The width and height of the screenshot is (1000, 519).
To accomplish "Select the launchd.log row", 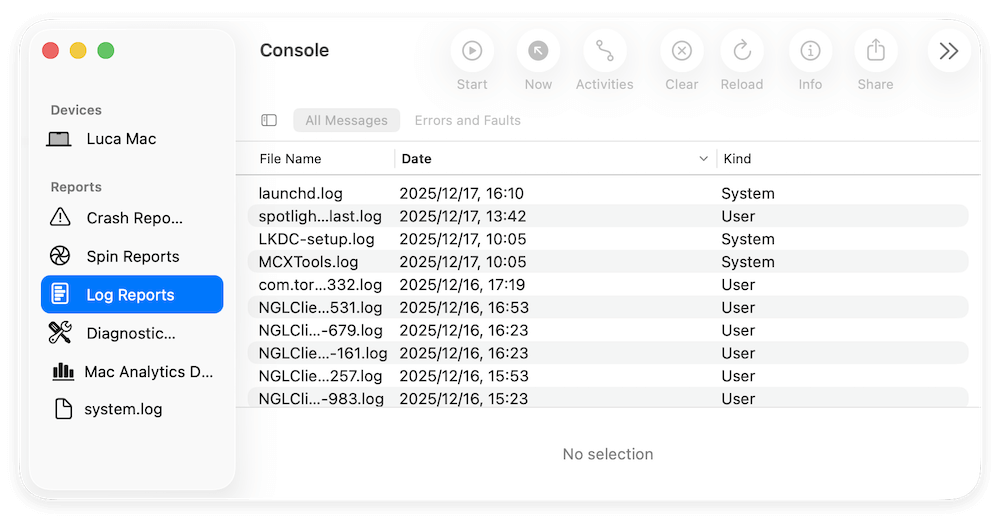I will coord(608,193).
